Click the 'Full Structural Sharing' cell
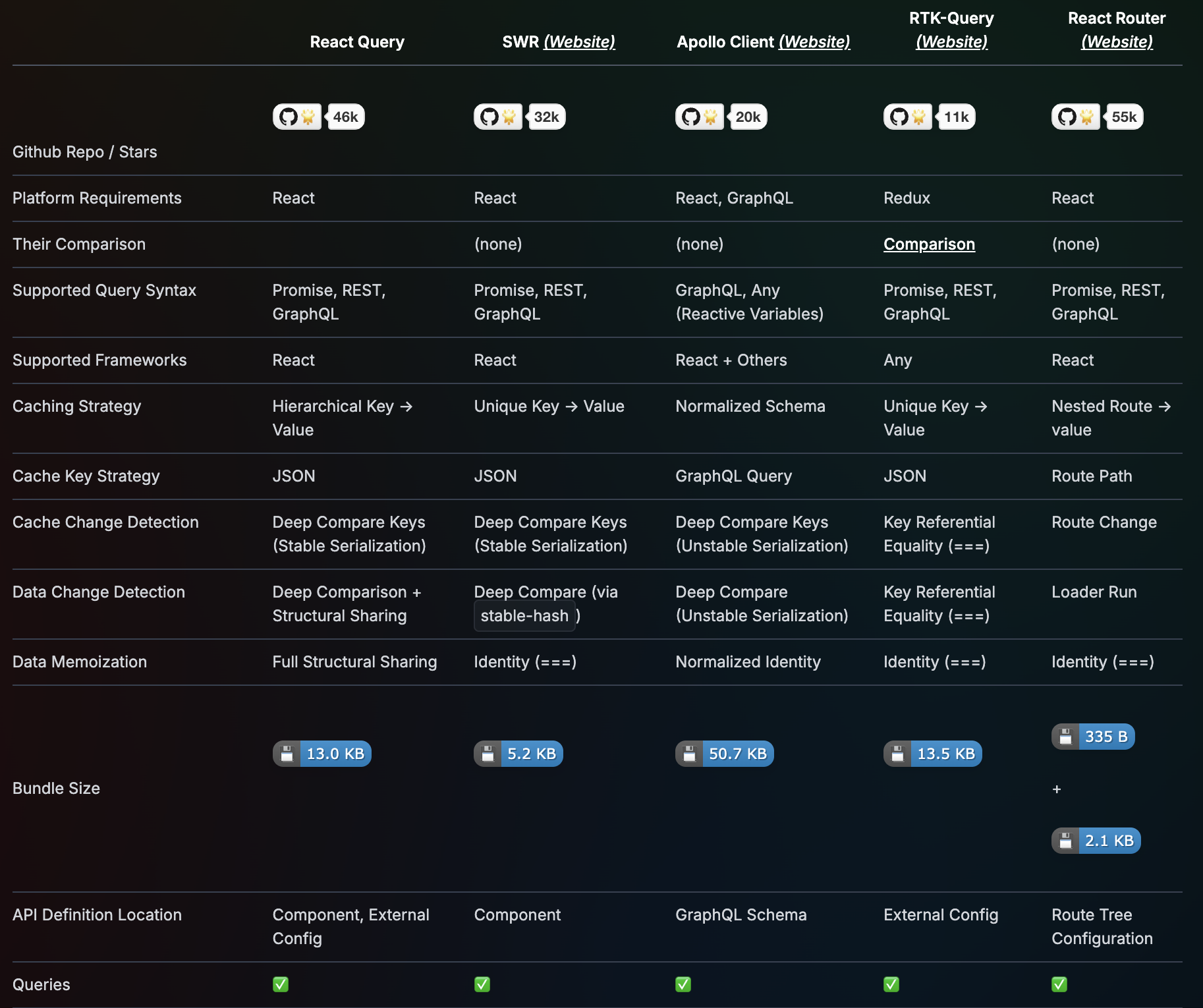Screen dimensions: 1203x1008 tap(354, 662)
